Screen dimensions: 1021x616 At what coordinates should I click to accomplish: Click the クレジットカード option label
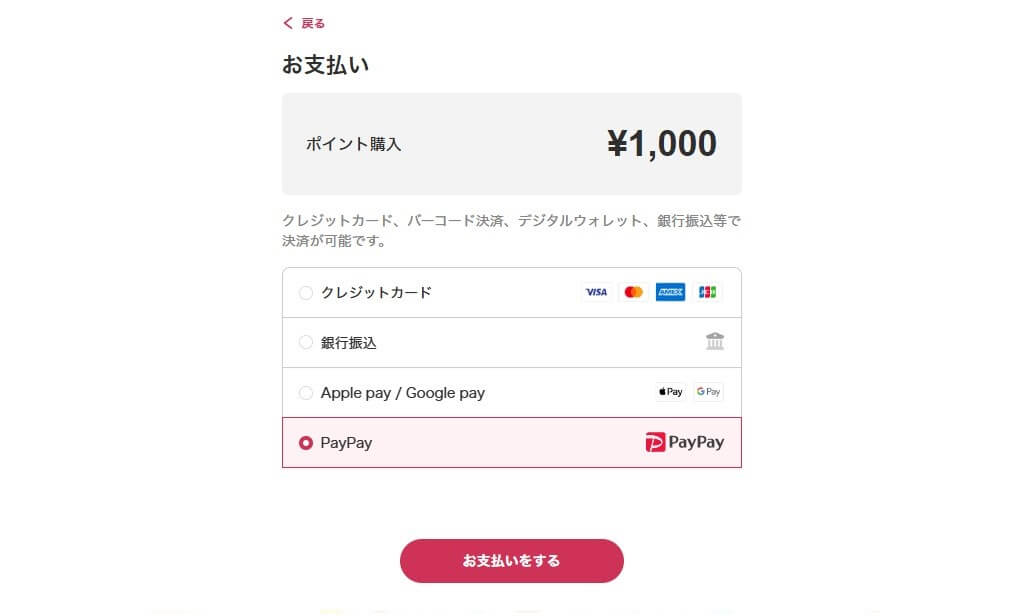[x=376, y=293]
